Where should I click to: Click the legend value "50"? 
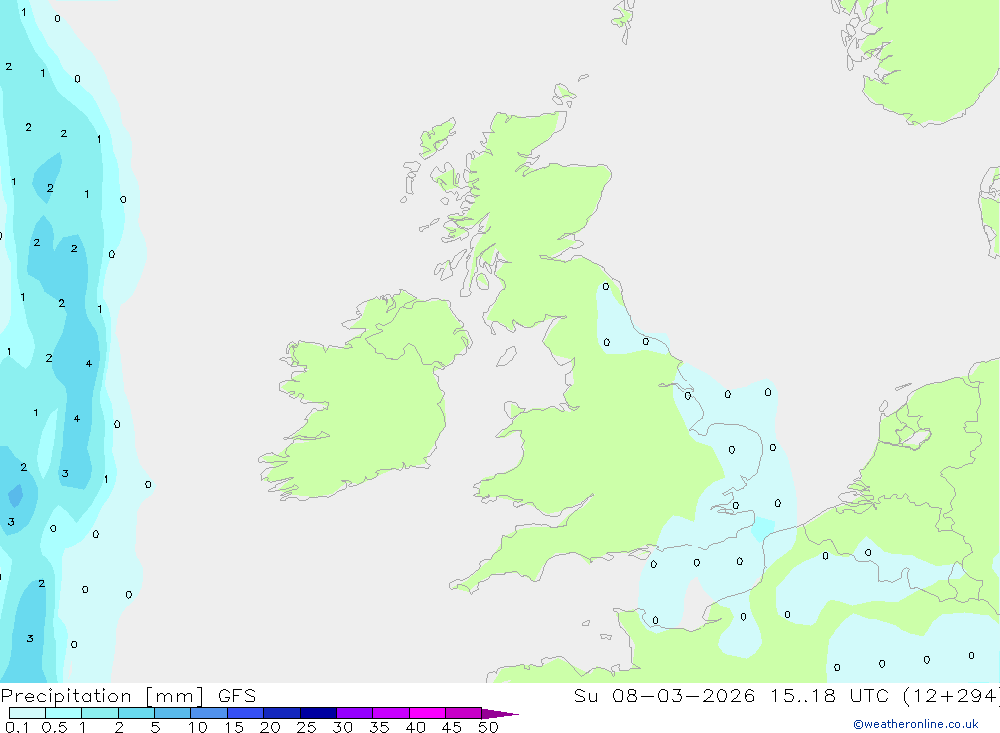click(488, 727)
